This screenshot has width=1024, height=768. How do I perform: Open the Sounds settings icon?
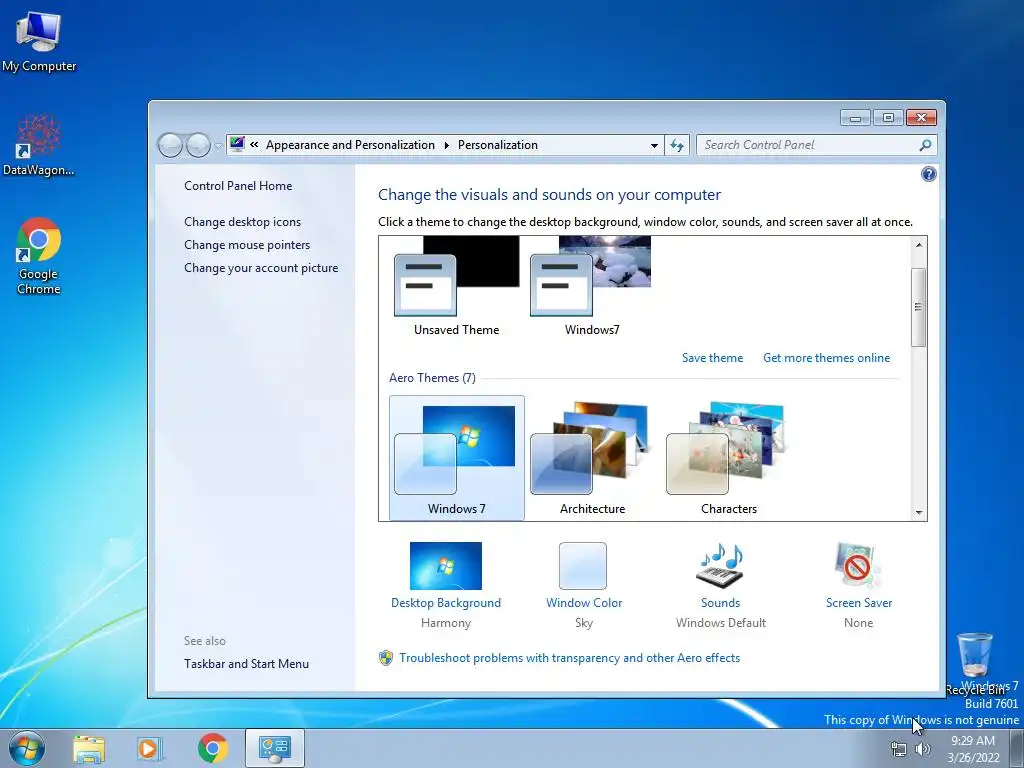(720, 565)
